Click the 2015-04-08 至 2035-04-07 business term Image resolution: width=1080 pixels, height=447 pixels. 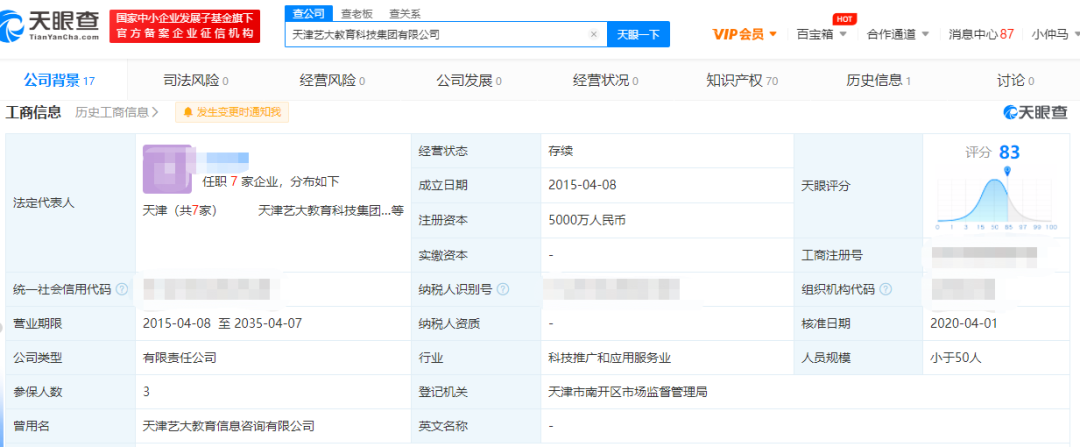(x=222, y=324)
